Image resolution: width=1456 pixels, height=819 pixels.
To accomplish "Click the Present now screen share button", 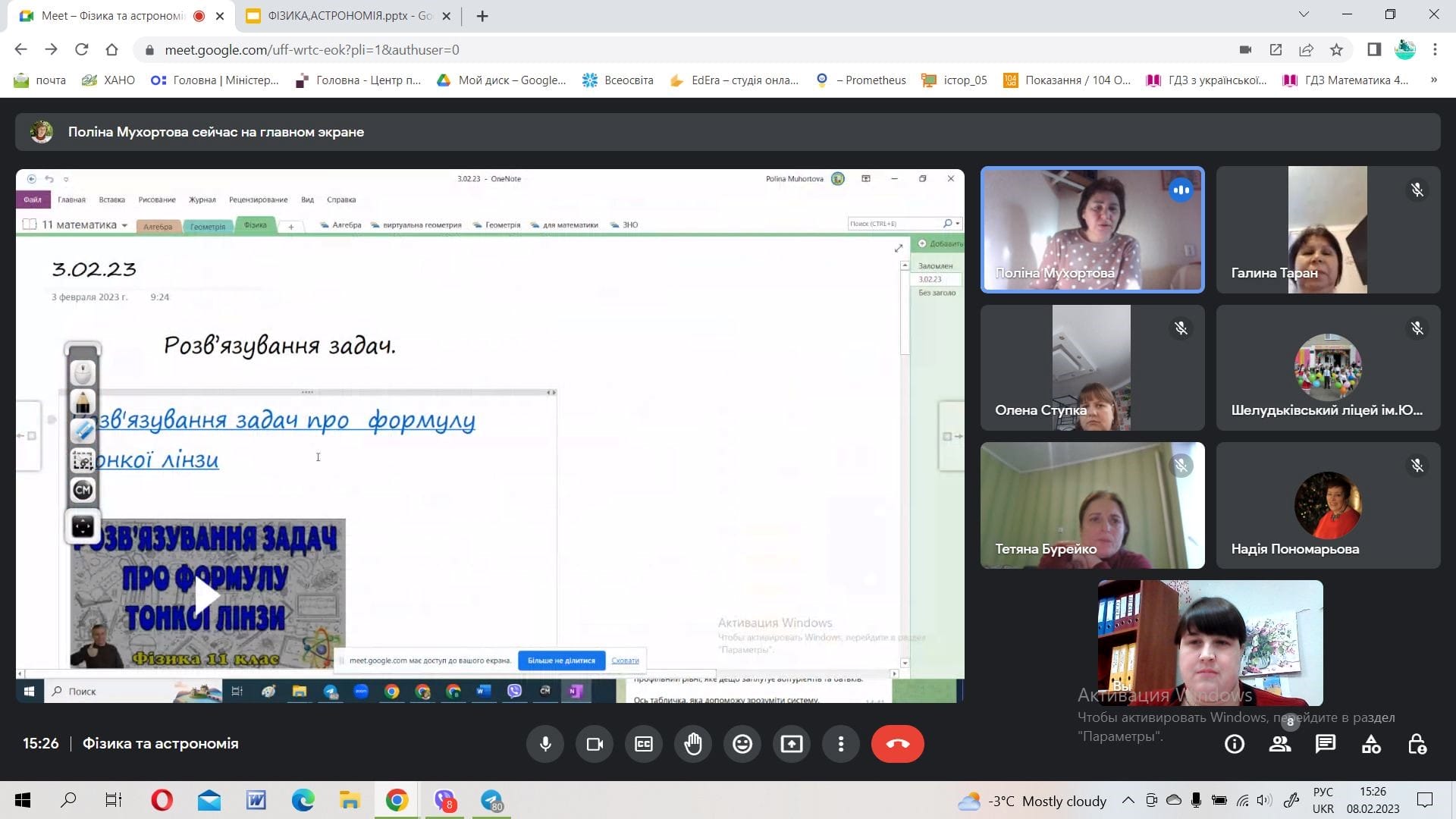I will click(792, 744).
